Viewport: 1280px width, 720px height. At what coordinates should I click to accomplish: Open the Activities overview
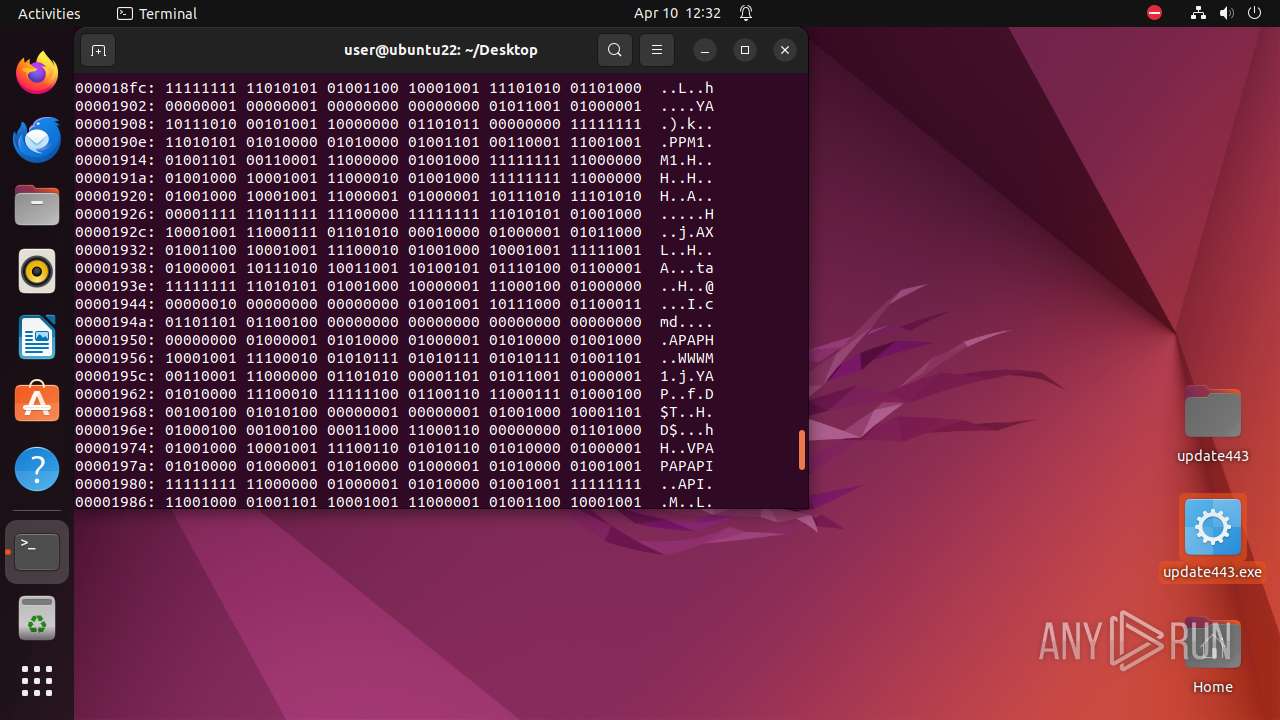pos(49,13)
